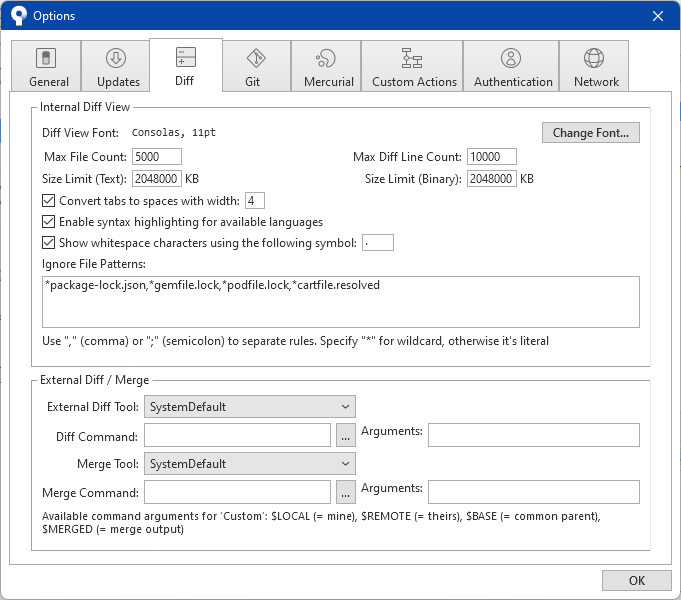The height and width of the screenshot is (600, 681).
Task: Switch to the Updates tab icon
Action: click(115, 59)
